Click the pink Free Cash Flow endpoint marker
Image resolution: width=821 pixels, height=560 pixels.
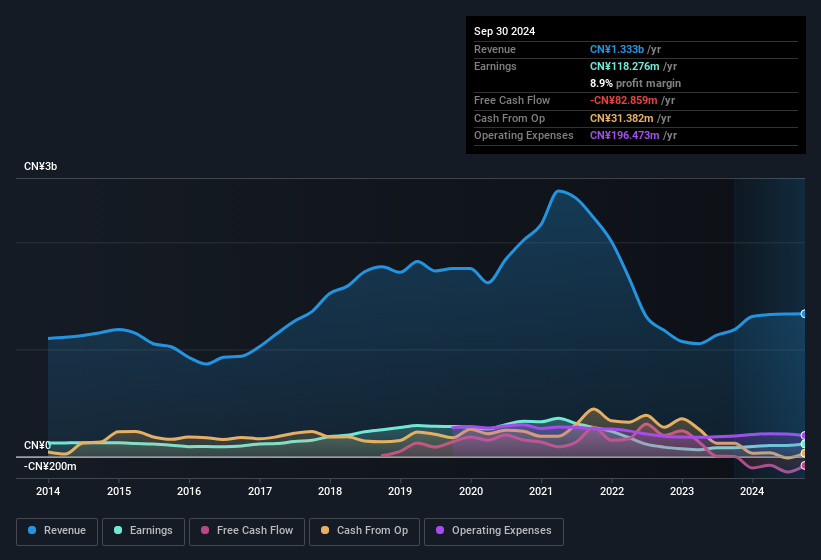(804, 465)
